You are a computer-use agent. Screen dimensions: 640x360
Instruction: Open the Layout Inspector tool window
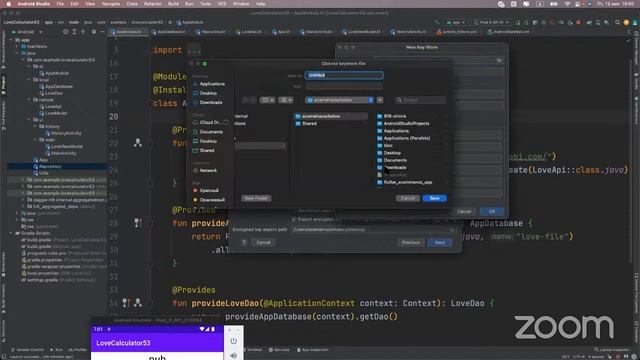pyautogui.click(x=612, y=350)
